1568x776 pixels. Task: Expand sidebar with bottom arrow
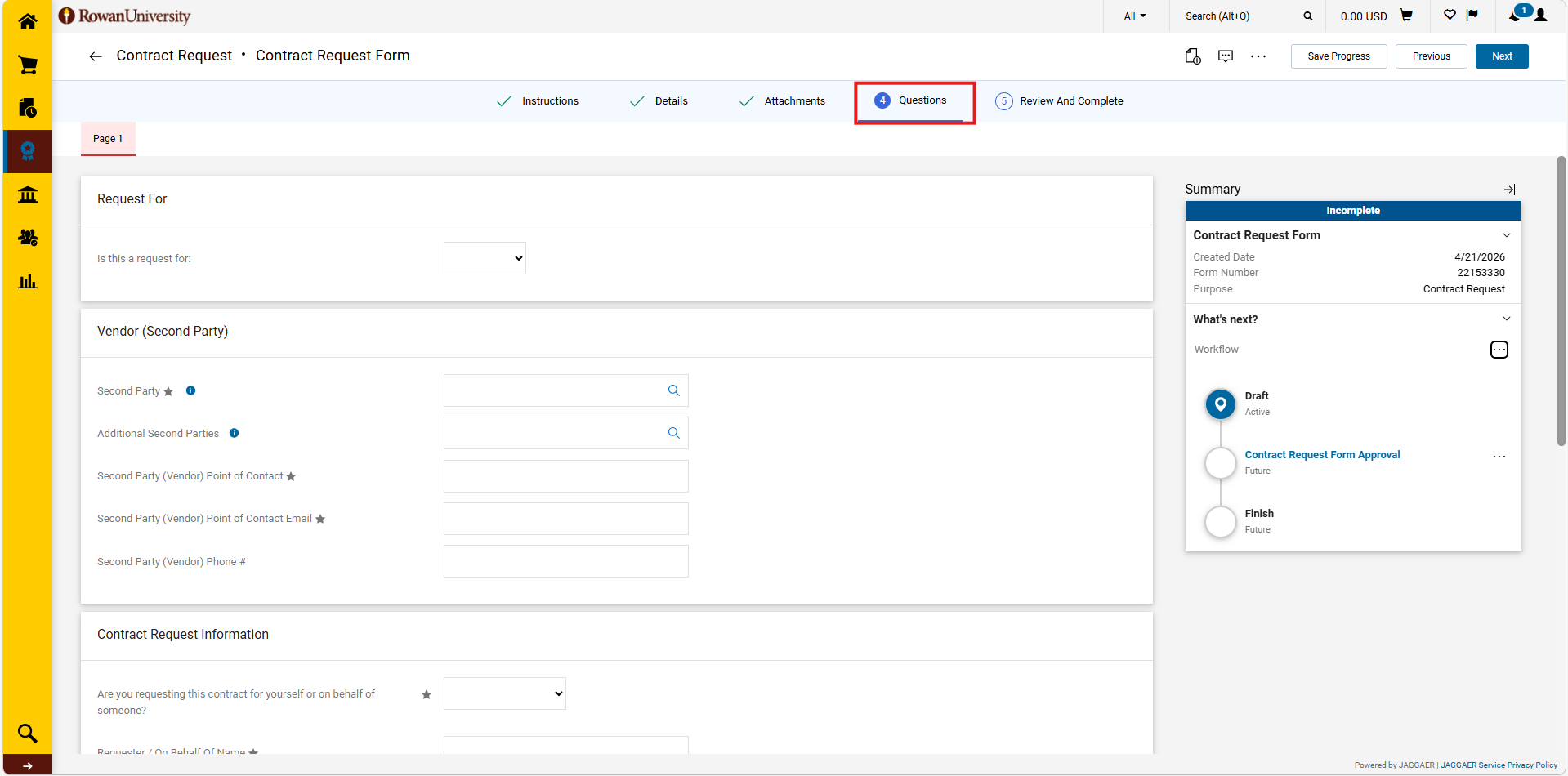(28, 765)
